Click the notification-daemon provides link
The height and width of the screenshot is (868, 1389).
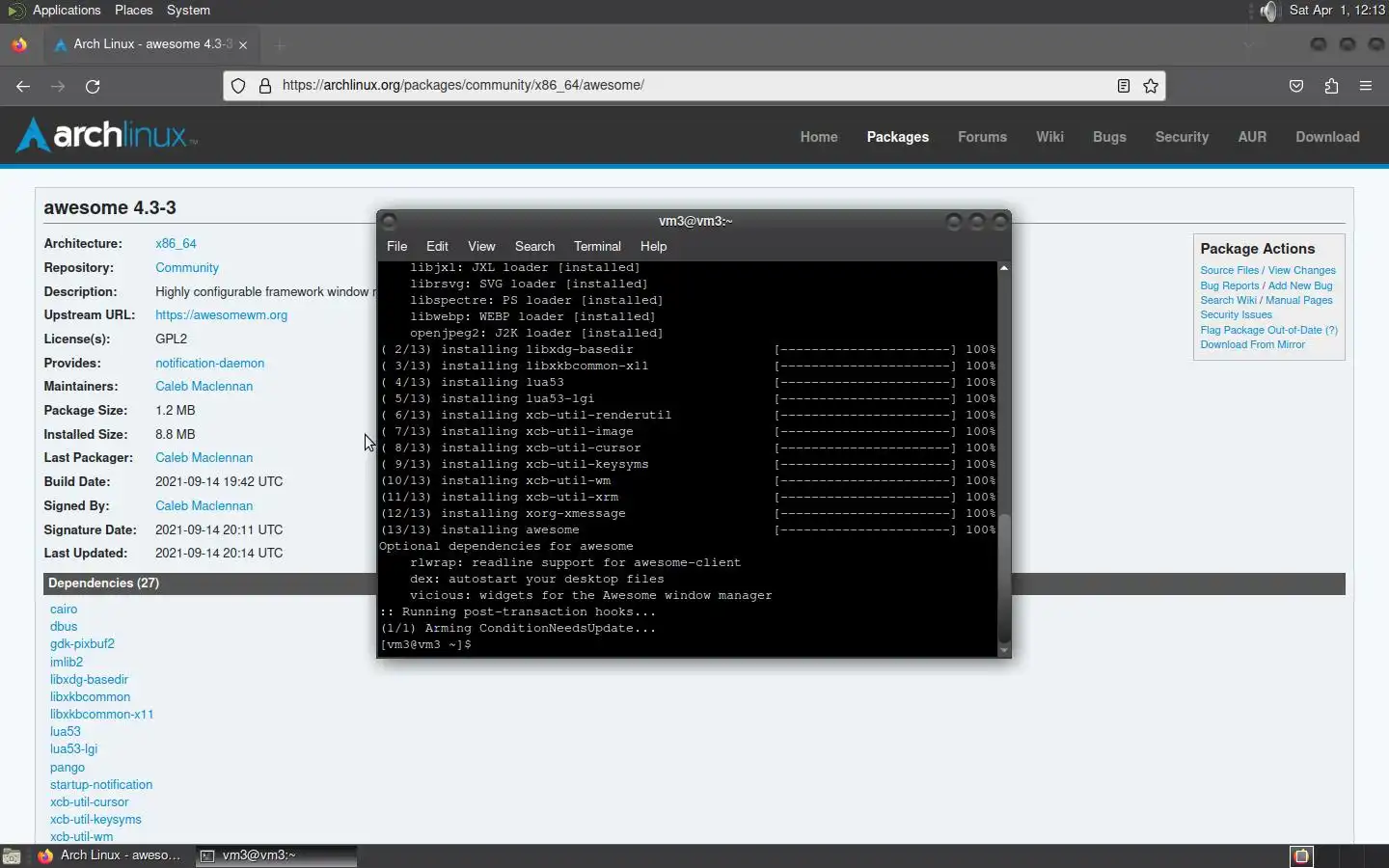209,364
